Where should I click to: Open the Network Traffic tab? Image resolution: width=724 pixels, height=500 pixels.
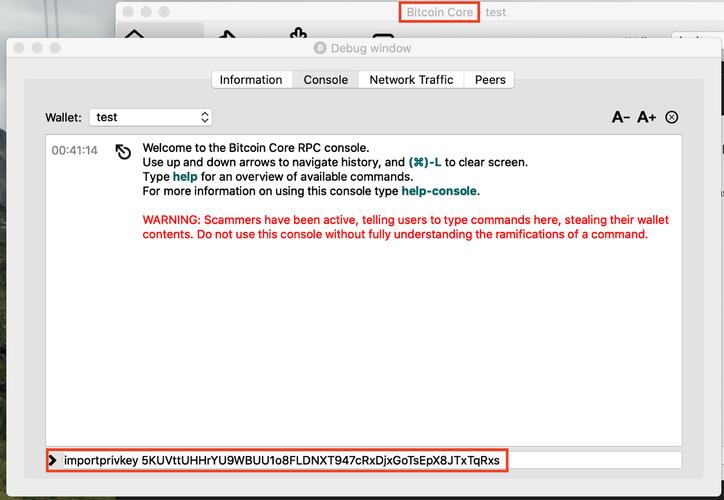pos(411,80)
